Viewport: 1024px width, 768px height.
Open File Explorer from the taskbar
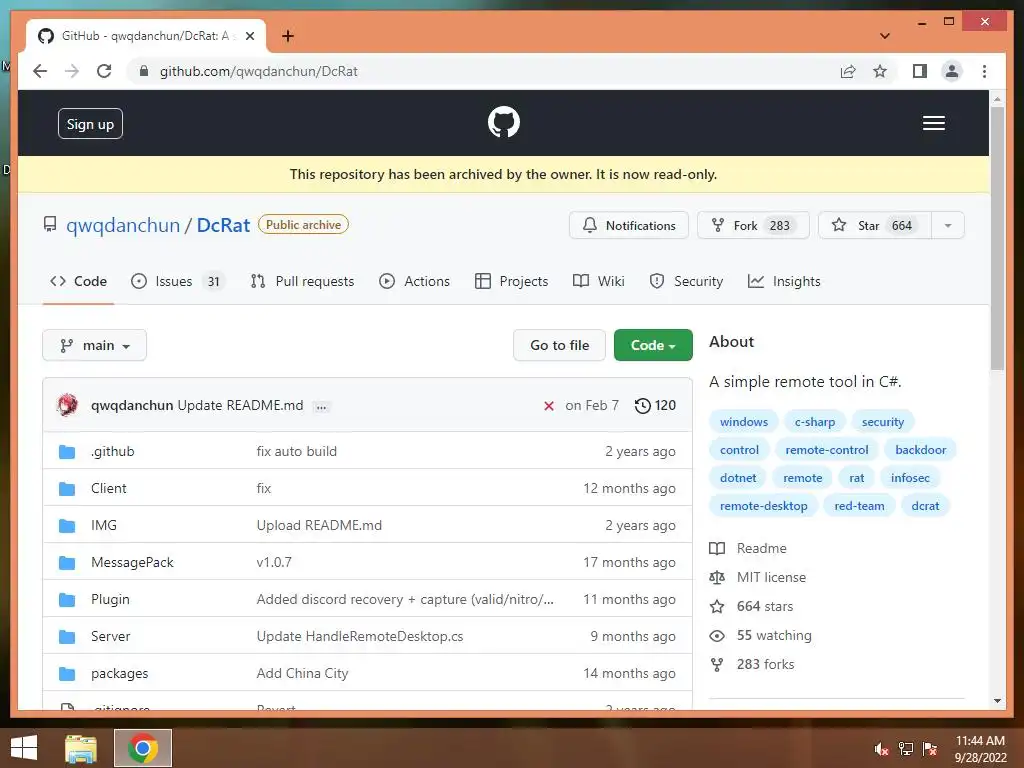(81, 748)
